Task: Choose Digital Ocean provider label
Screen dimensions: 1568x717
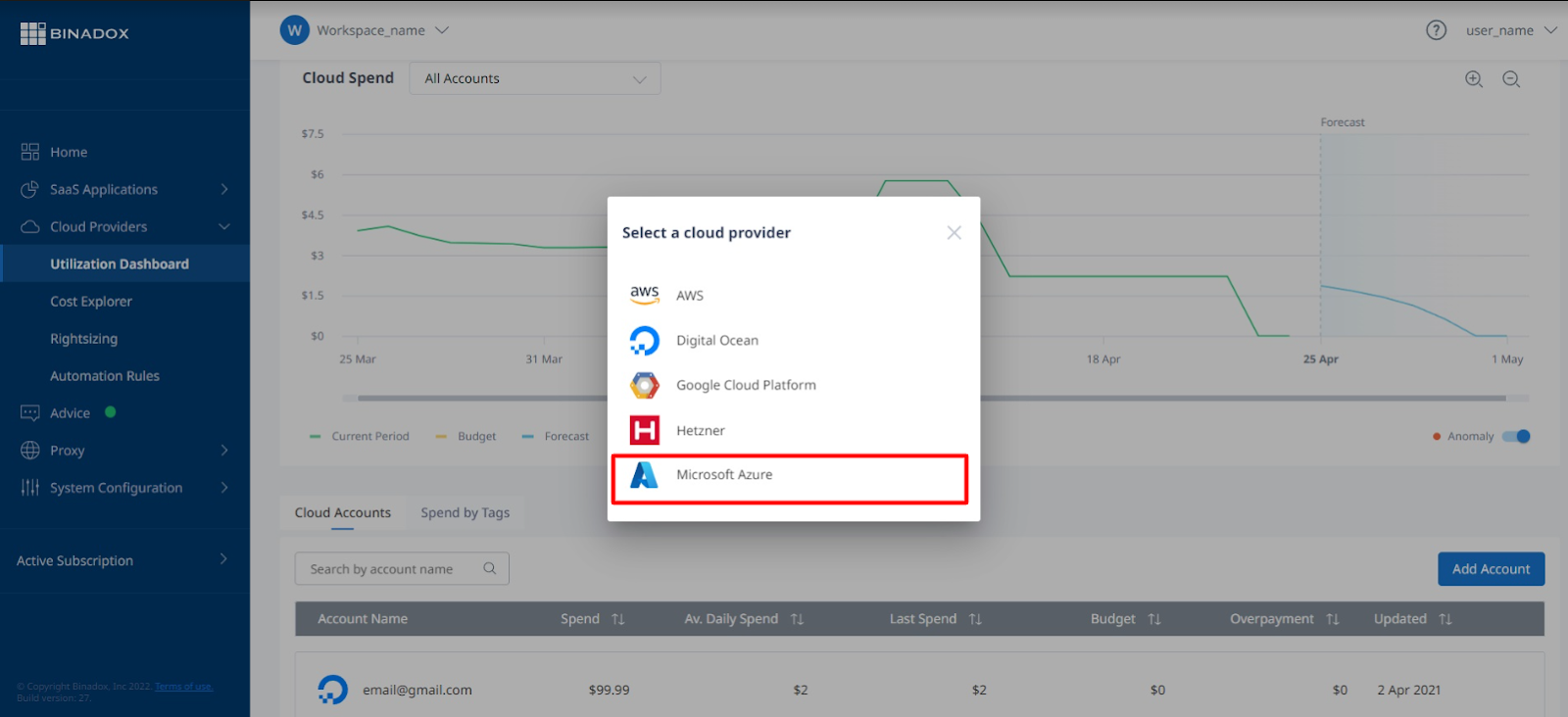Action: (x=717, y=340)
